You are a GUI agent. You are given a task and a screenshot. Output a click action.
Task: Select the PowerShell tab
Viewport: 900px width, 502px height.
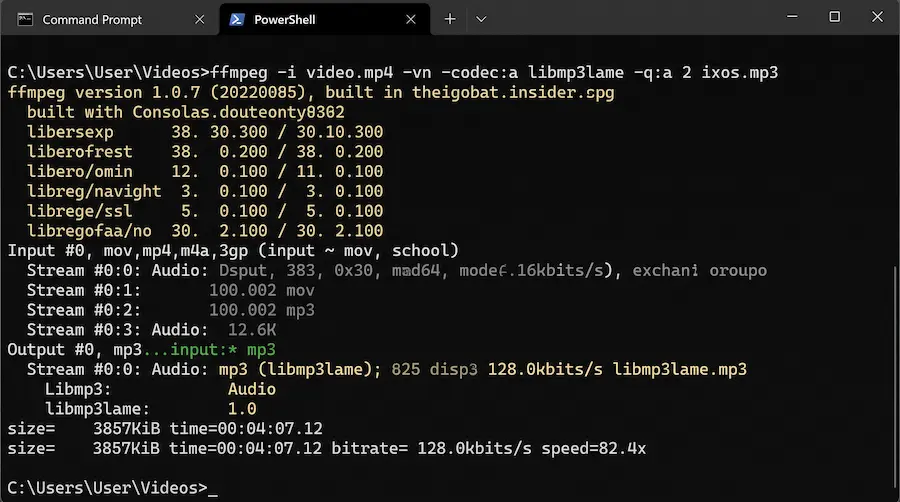click(324, 20)
